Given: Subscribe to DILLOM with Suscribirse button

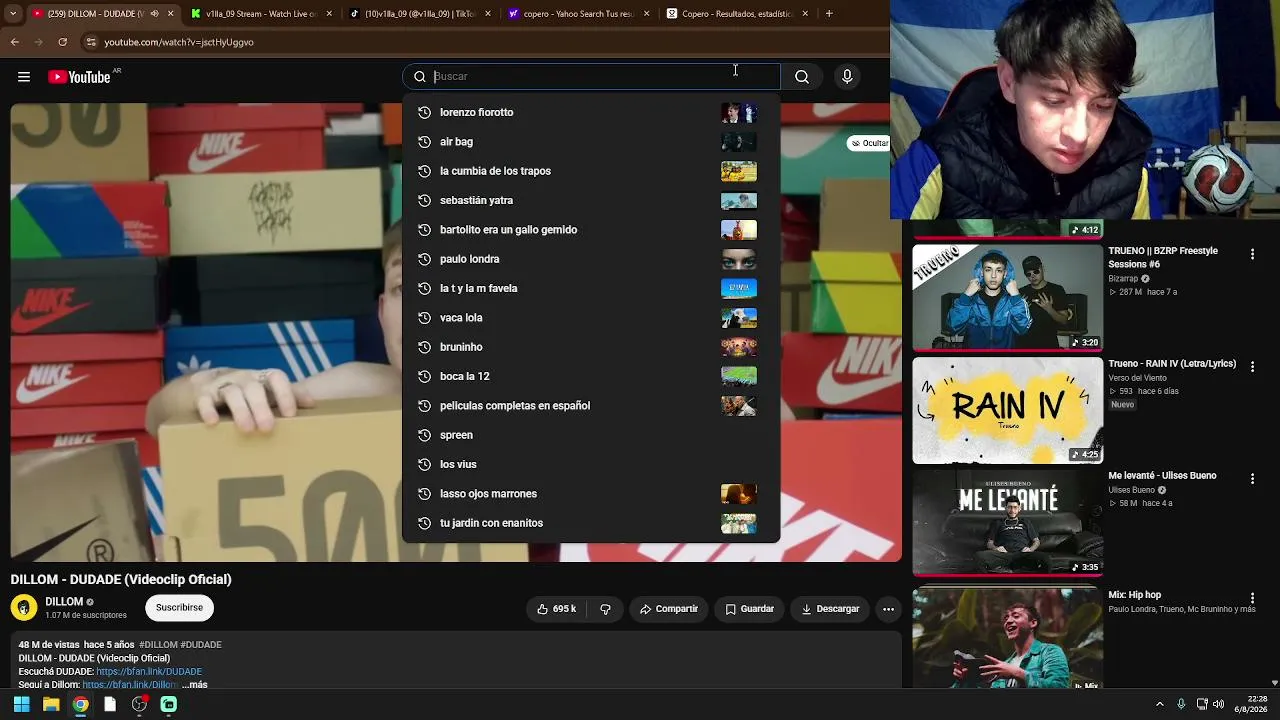Looking at the screenshot, I should pyautogui.click(x=179, y=608).
